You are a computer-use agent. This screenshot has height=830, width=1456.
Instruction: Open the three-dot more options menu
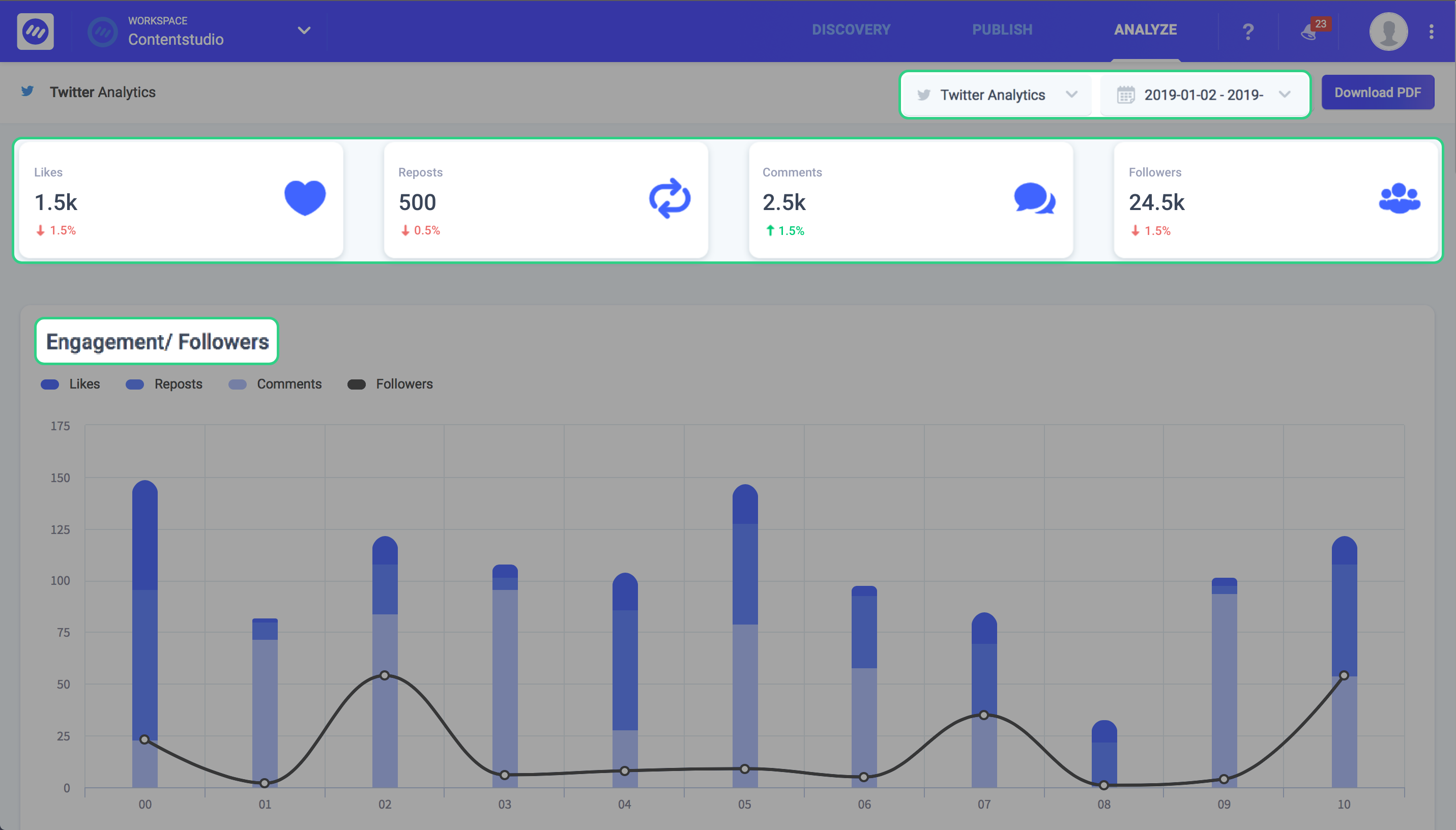point(1431,32)
